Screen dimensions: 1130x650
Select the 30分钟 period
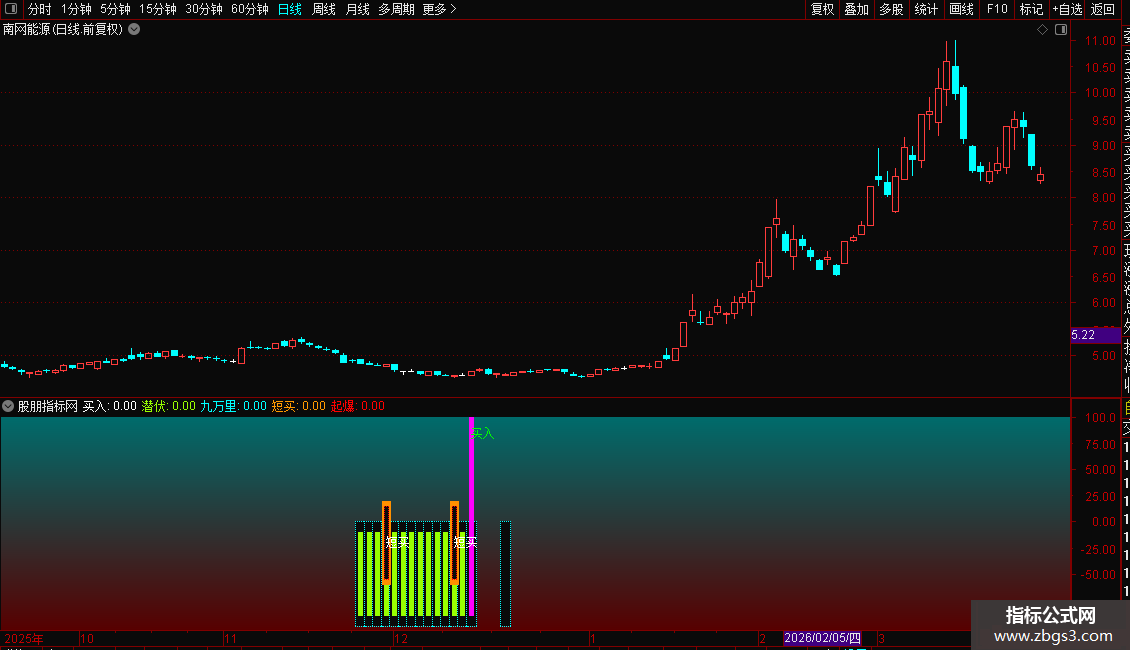[x=204, y=9]
